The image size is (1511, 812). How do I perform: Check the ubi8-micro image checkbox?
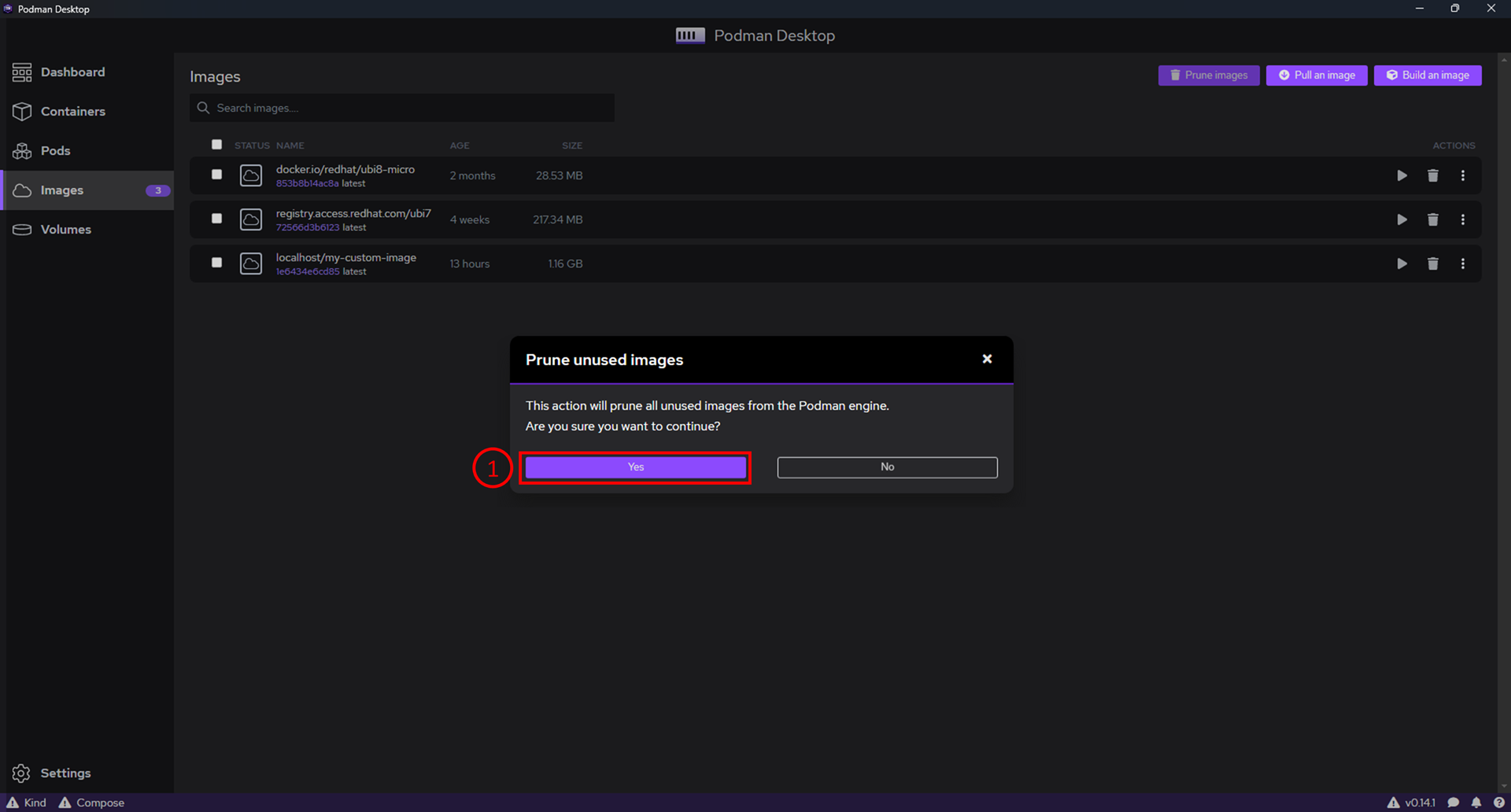(216, 175)
